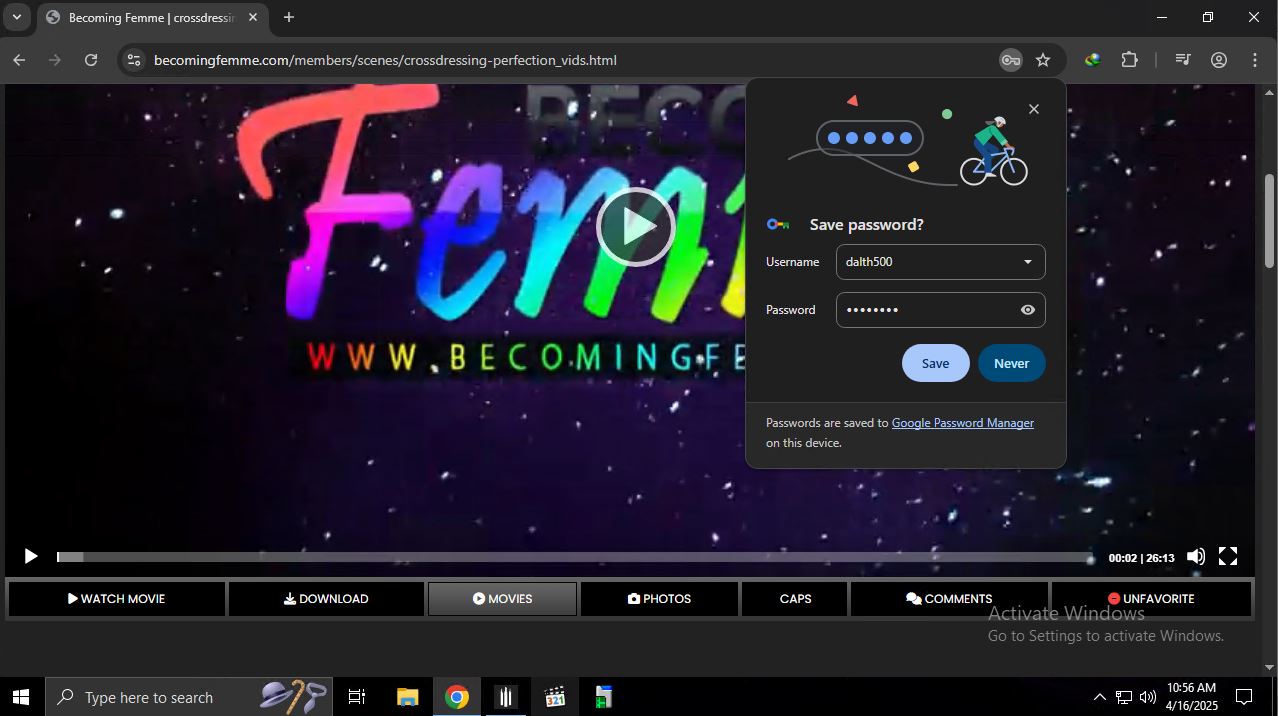
Task: Open File Explorer from the taskbar
Action: pos(407,697)
